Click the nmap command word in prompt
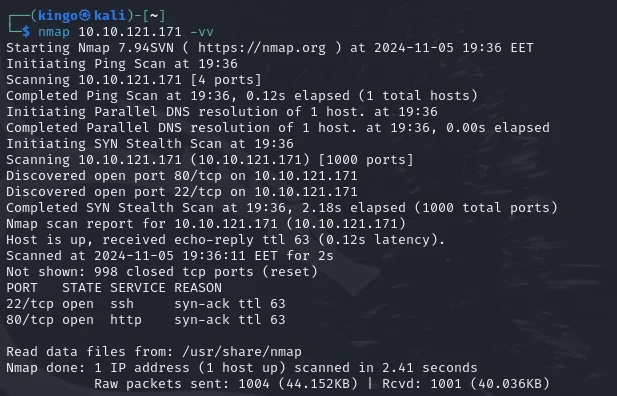 (54, 31)
